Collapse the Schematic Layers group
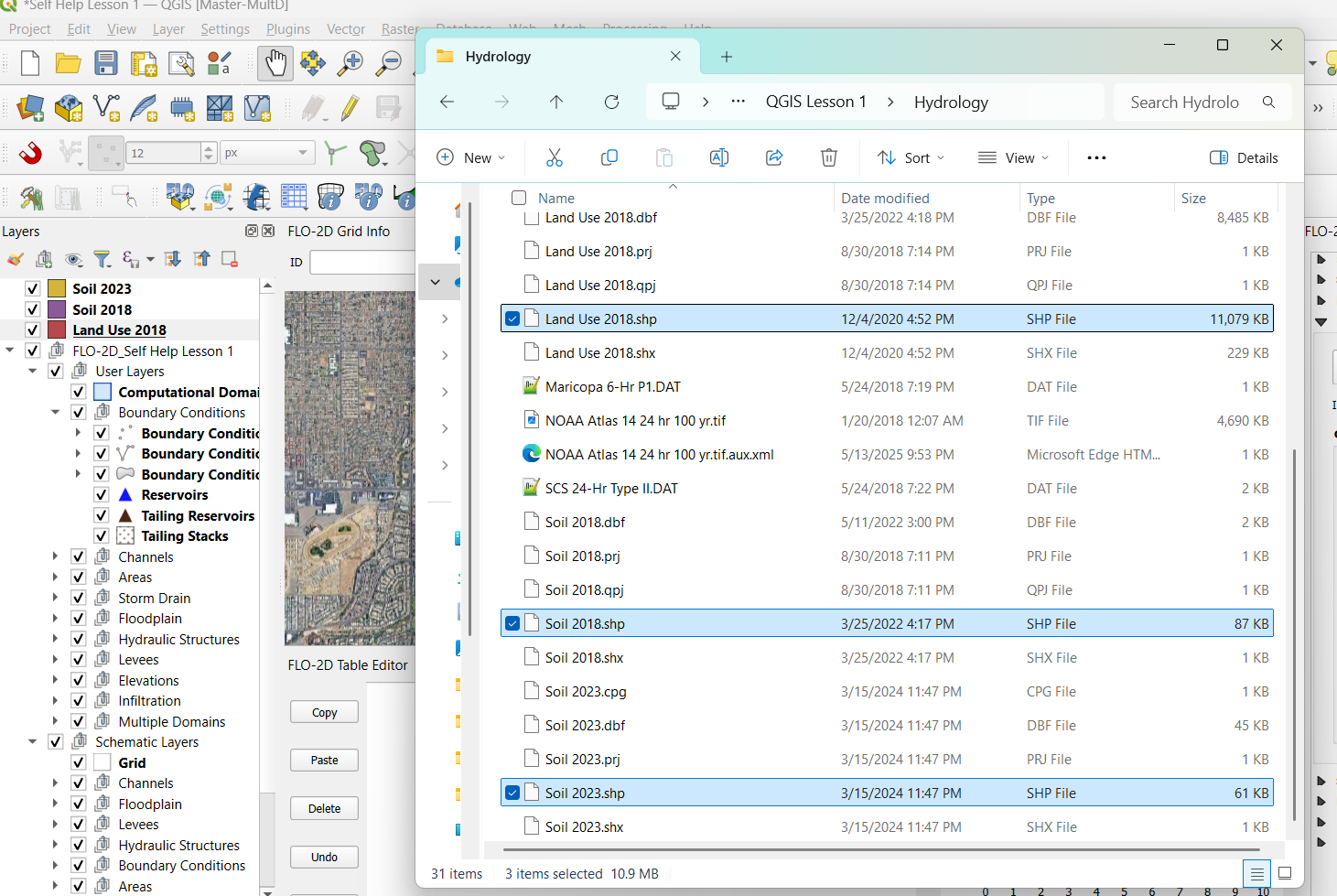The image size is (1337, 896). point(32,742)
